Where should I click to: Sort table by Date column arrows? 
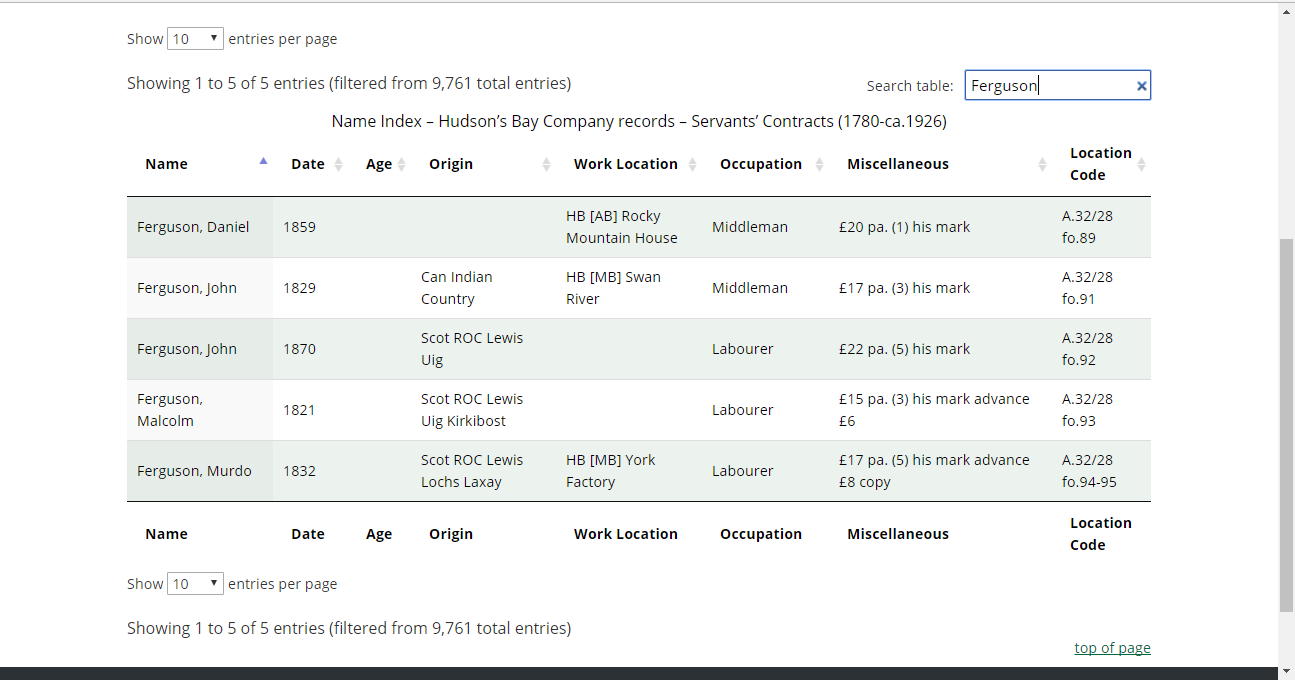338,164
